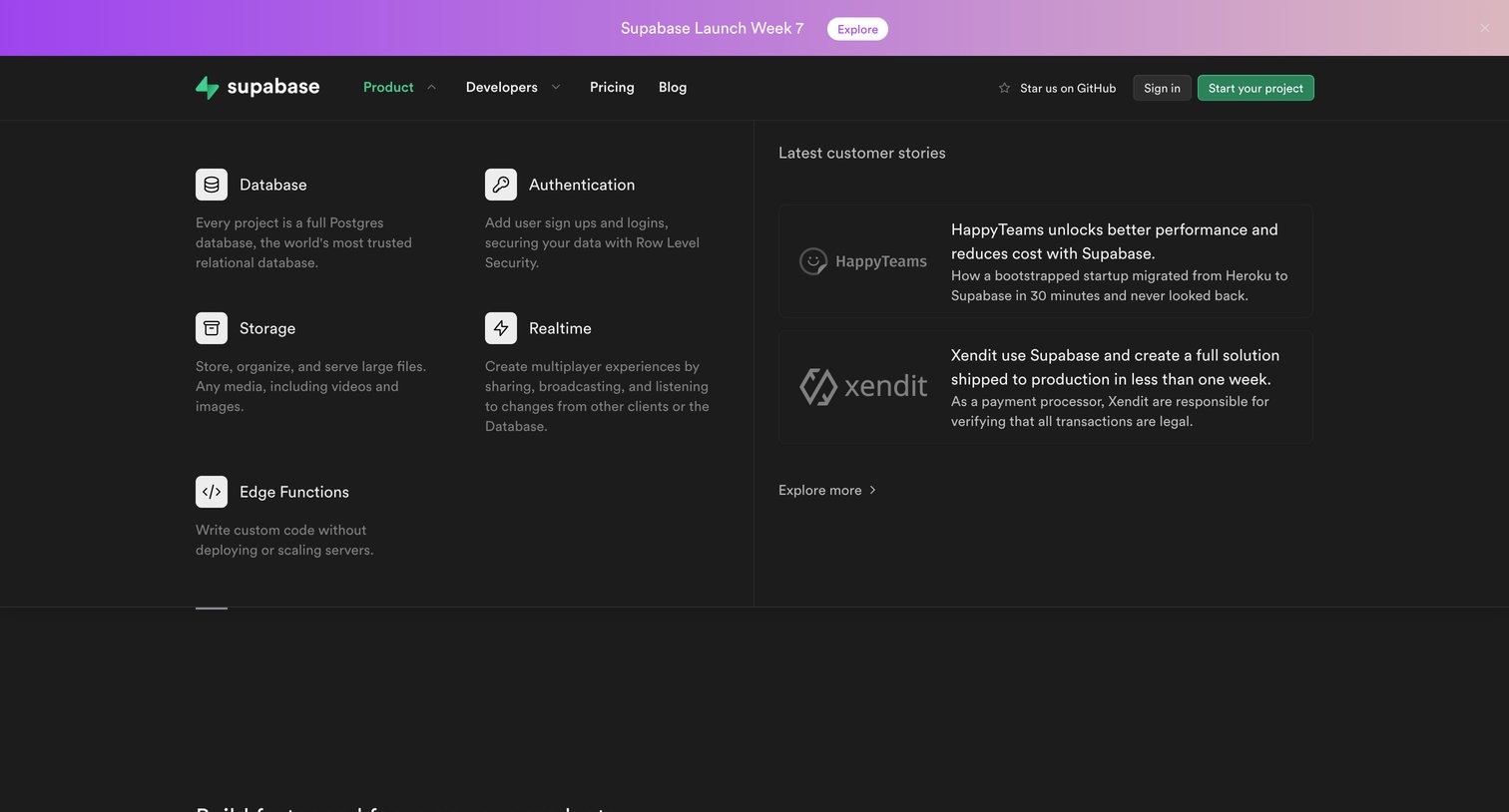
Task: Click 'Latest customer stories' heading
Action: point(862,153)
